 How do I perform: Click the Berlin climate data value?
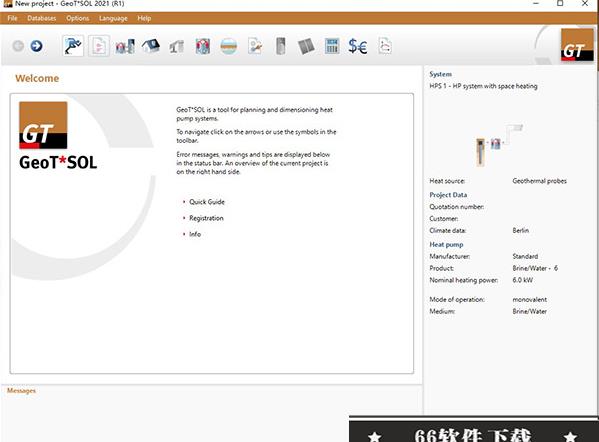[521, 230]
